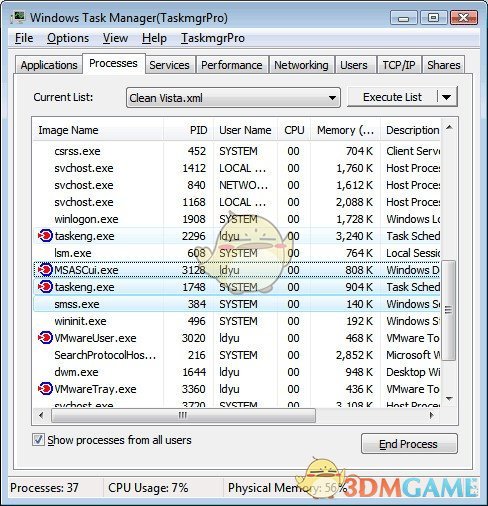Image resolution: width=488 pixels, height=506 pixels.
Task: Click the red icon beside taskeng.exe PID 1748
Action: (x=45, y=287)
